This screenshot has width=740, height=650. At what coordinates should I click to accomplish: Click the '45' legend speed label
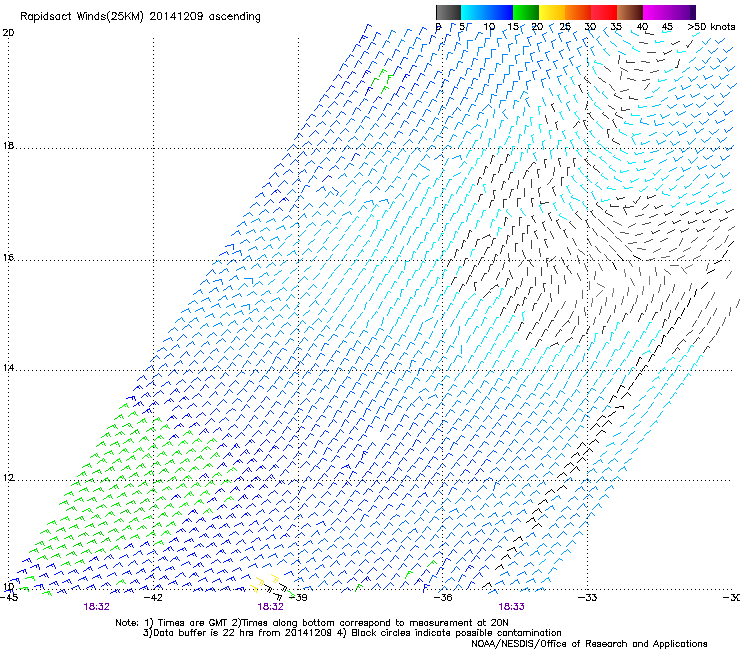click(x=667, y=26)
